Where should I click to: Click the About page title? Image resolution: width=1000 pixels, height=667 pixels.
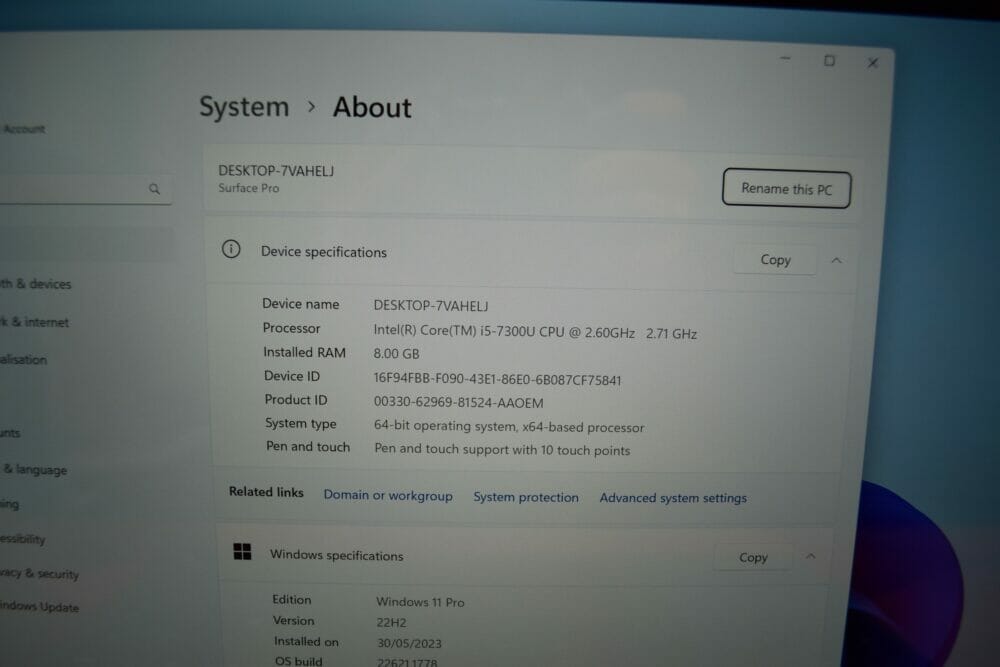pyautogui.click(x=372, y=107)
